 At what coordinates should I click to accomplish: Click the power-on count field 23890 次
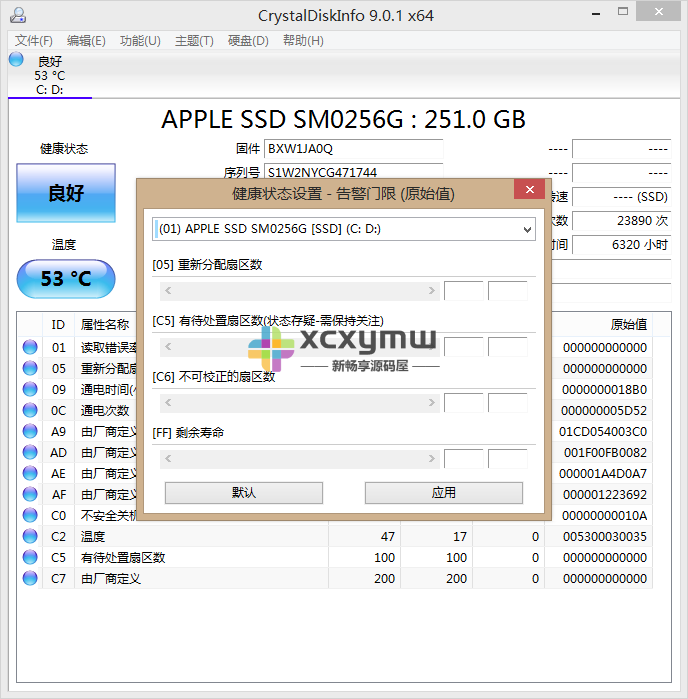click(622, 221)
